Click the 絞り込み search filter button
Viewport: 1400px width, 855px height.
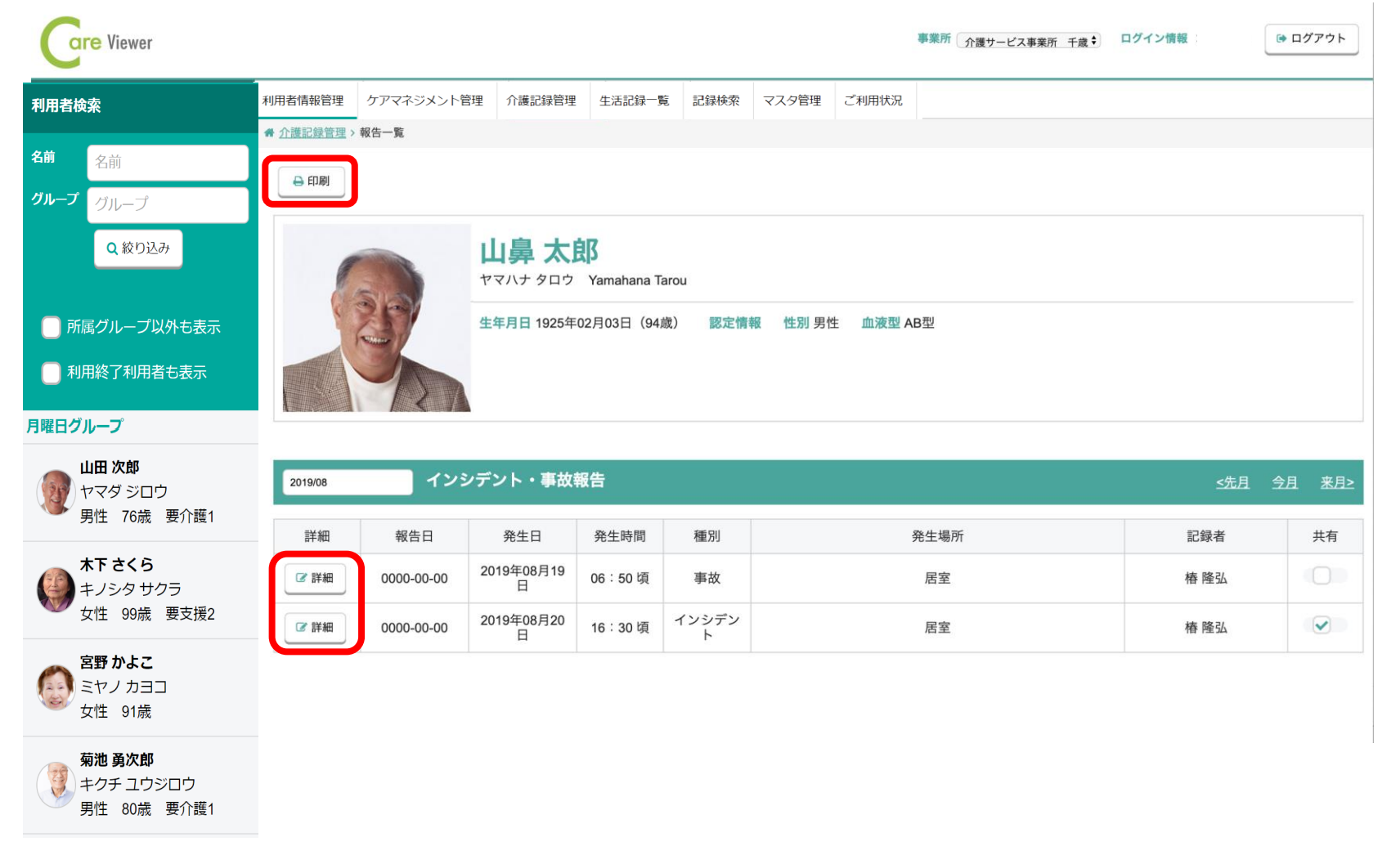point(138,248)
